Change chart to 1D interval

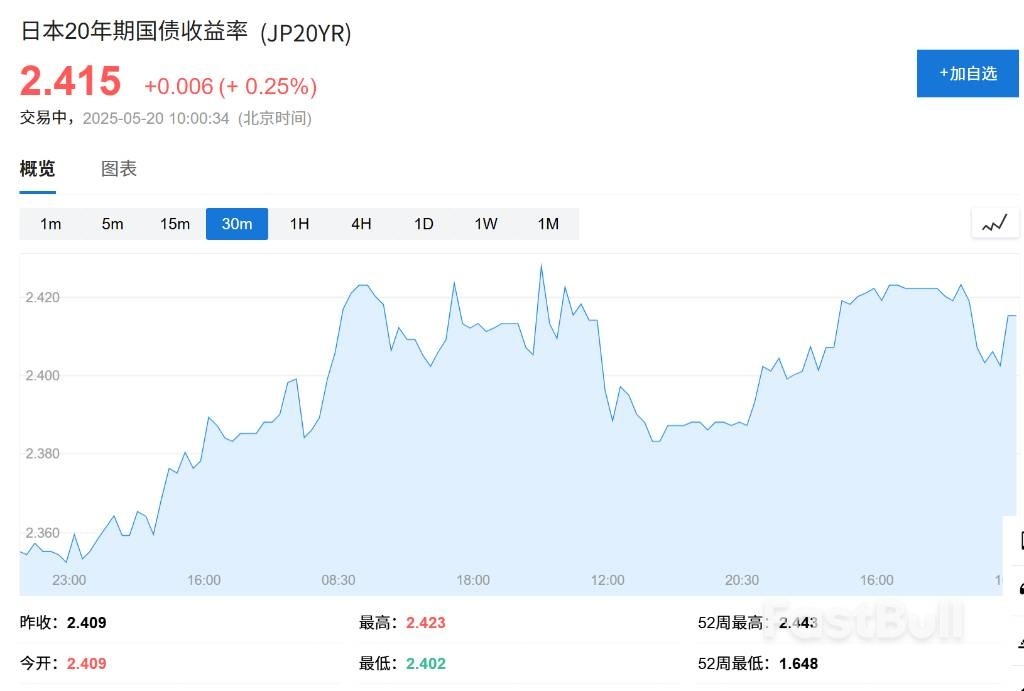click(424, 224)
